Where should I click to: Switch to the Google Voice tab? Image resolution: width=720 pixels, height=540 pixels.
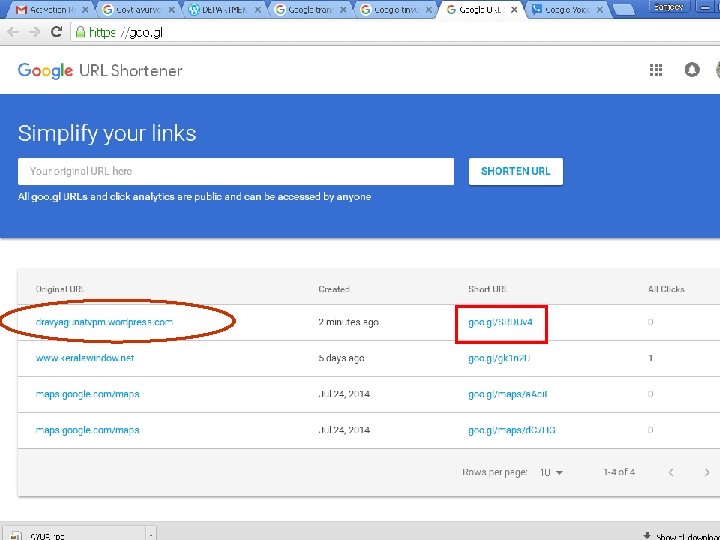pos(566,10)
